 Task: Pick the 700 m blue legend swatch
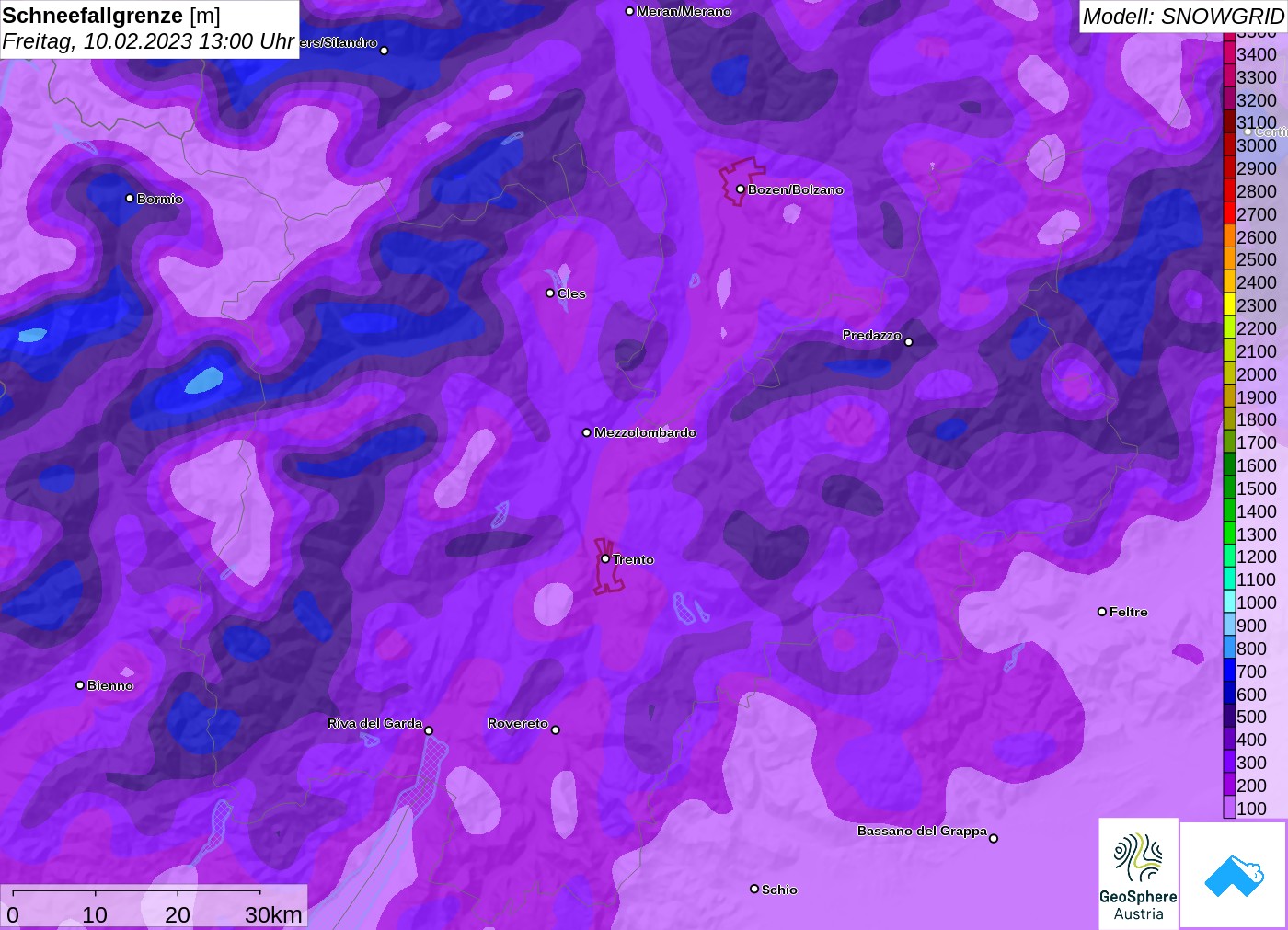click(x=1229, y=672)
